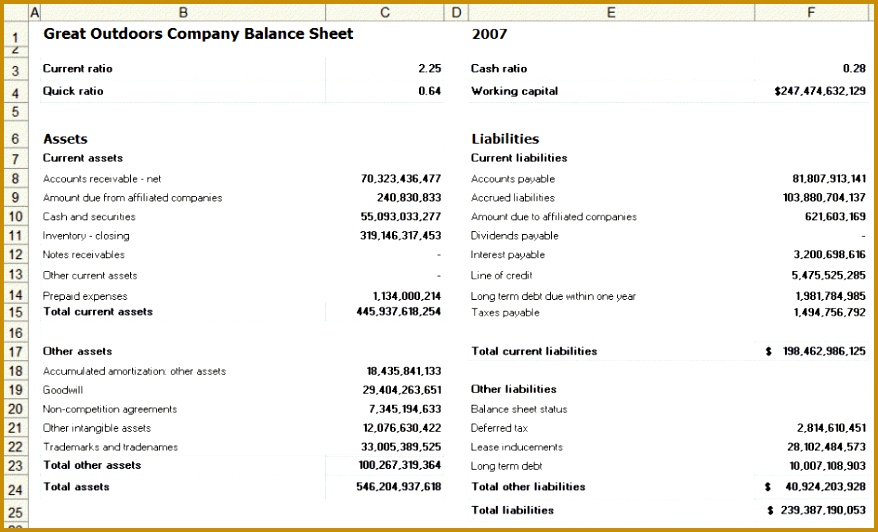
Task: Click the Great Outdoors Company Balance Sheet title
Action: click(x=198, y=34)
